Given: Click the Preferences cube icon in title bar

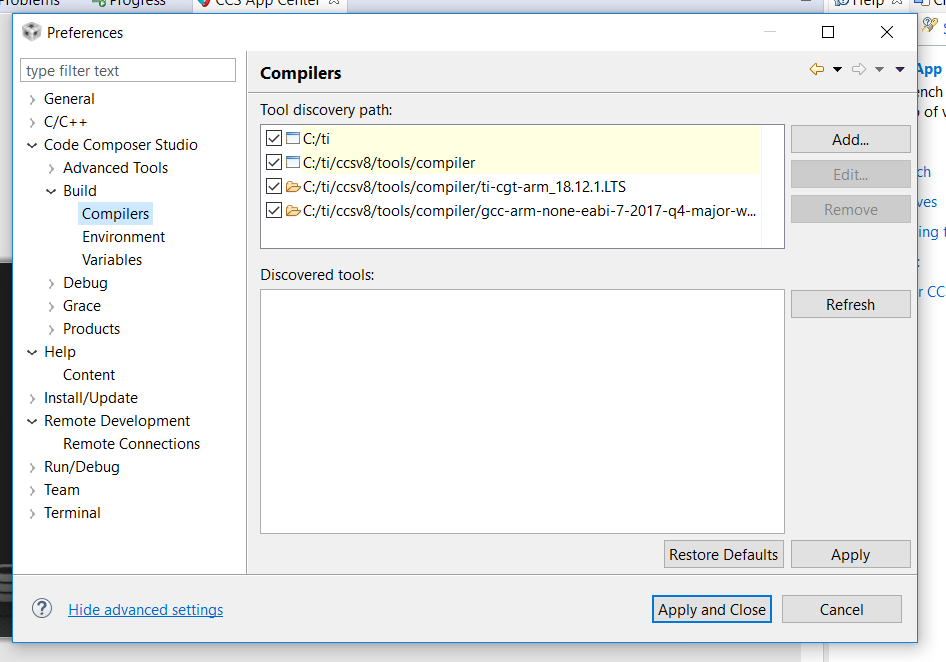Looking at the screenshot, I should click(x=31, y=32).
